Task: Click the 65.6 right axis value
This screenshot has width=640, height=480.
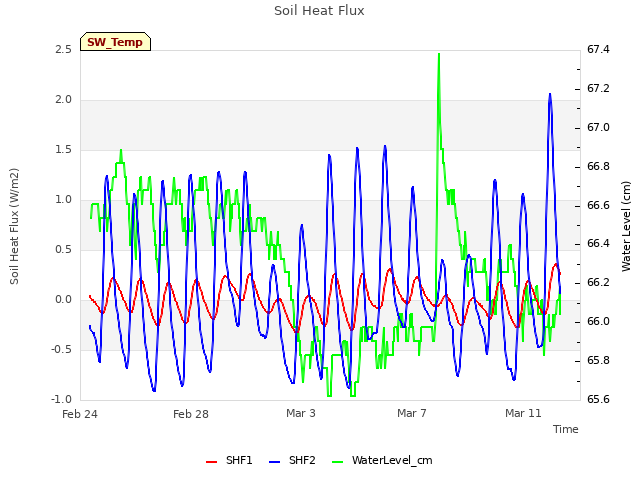Action: [598, 399]
